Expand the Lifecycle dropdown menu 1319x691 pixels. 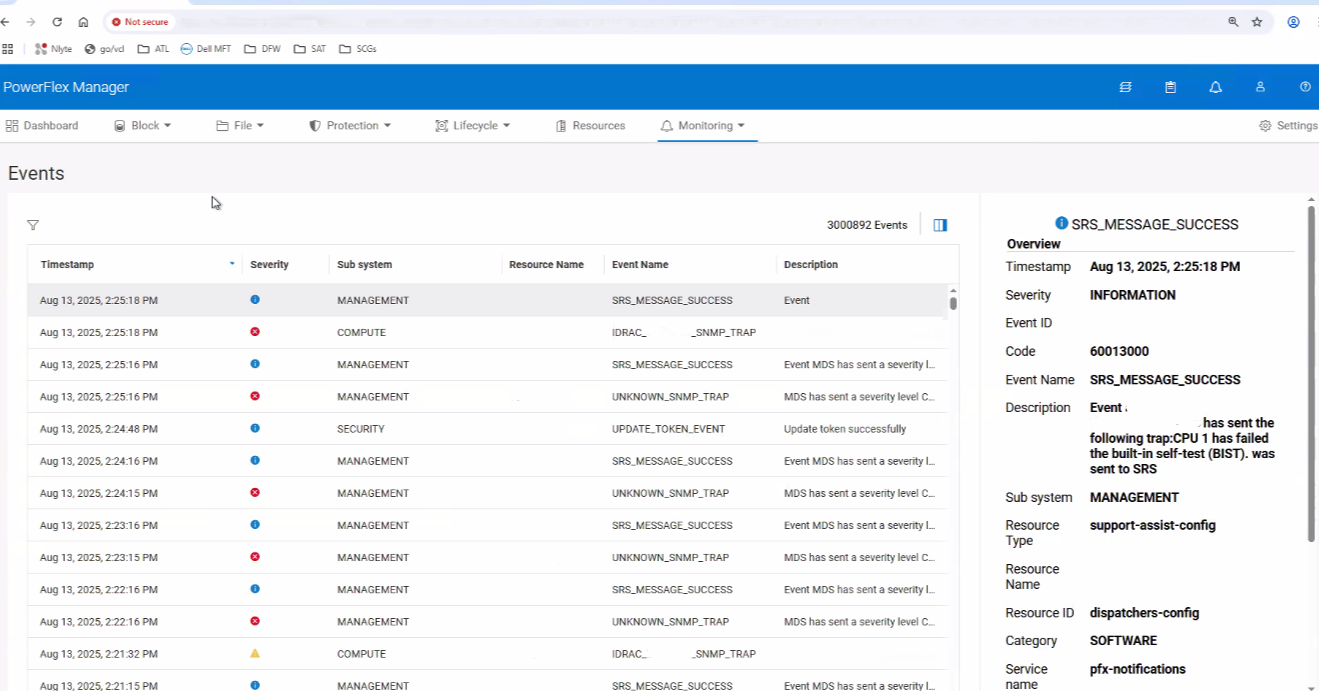pos(473,126)
